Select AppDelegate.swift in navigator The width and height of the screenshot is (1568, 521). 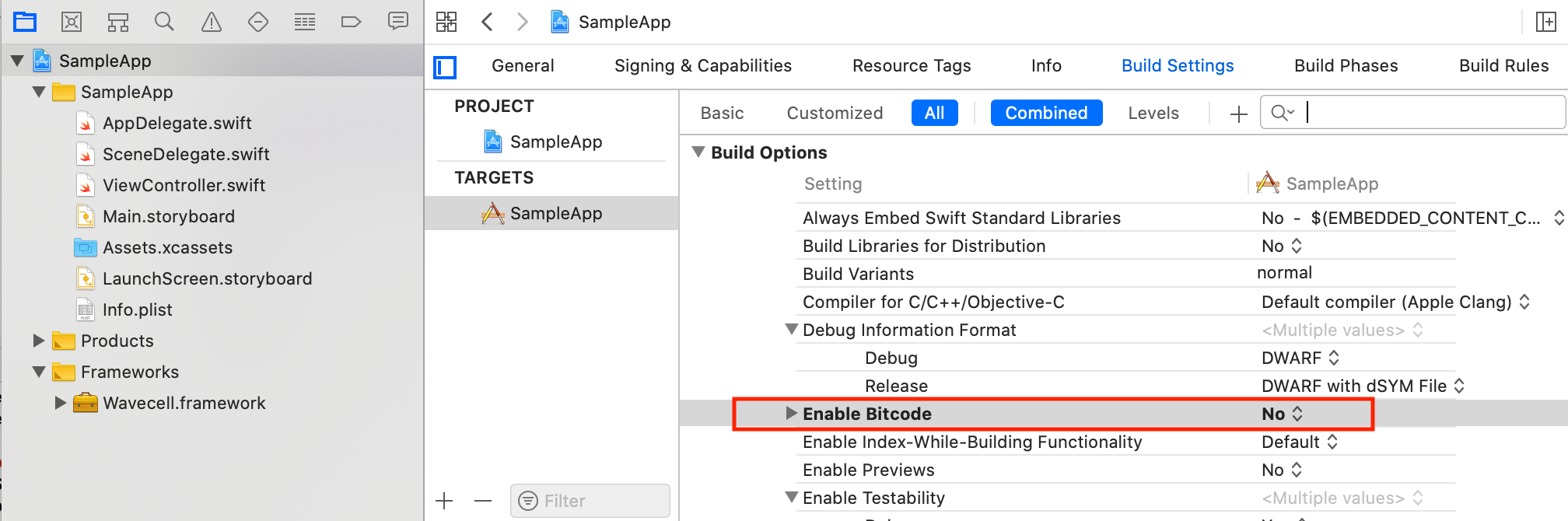pos(177,123)
